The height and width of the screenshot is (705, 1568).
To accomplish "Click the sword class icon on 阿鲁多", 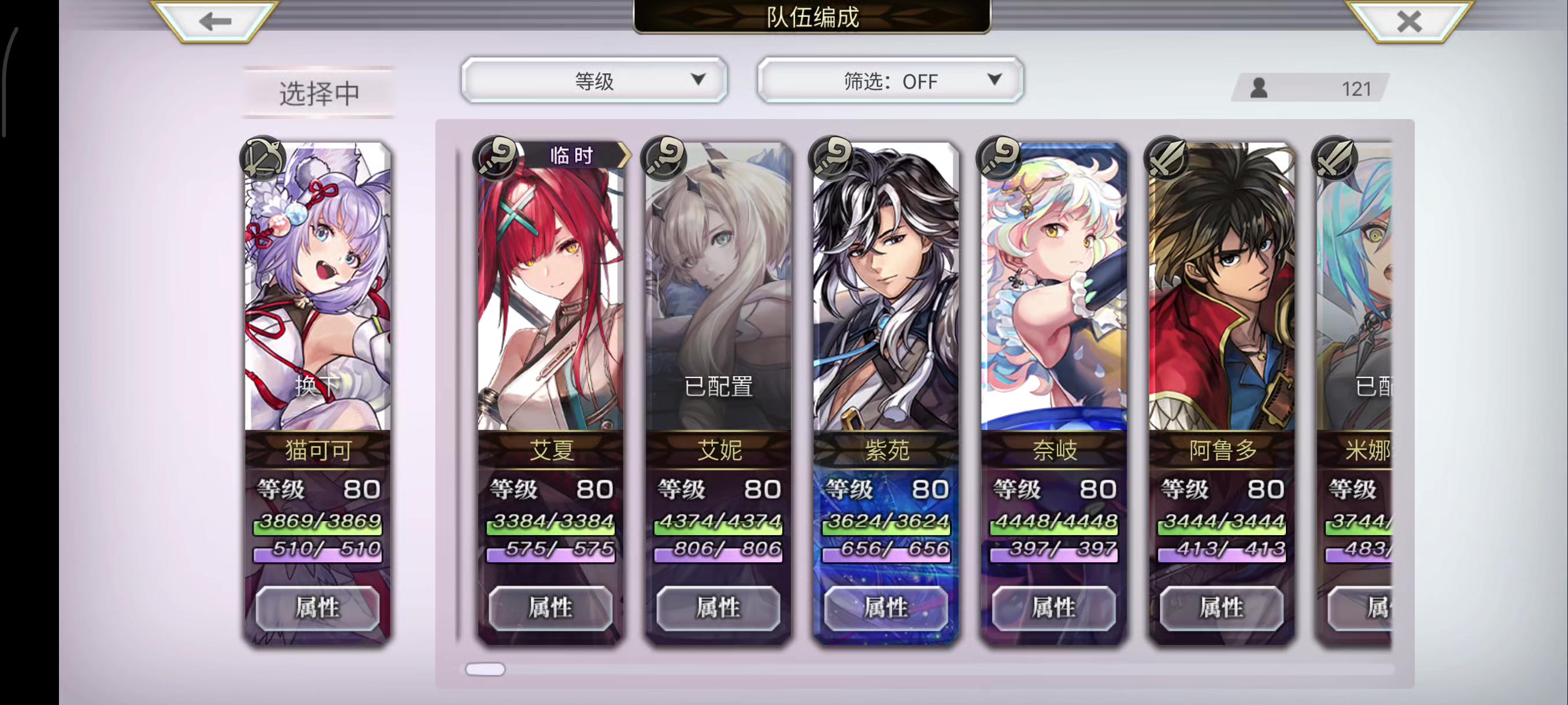I will click(1167, 158).
